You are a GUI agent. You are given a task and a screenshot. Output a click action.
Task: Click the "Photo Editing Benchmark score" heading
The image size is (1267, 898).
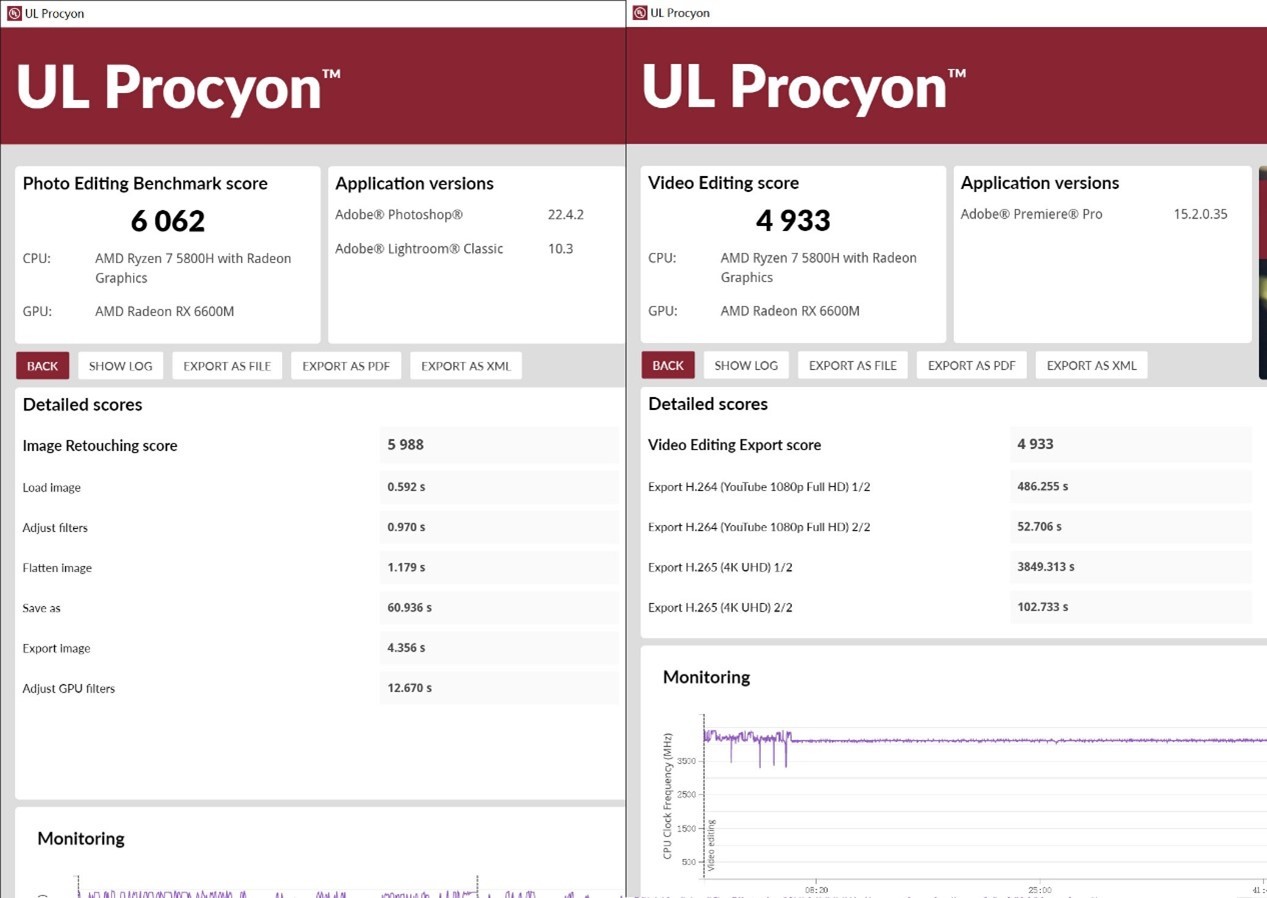click(x=145, y=184)
